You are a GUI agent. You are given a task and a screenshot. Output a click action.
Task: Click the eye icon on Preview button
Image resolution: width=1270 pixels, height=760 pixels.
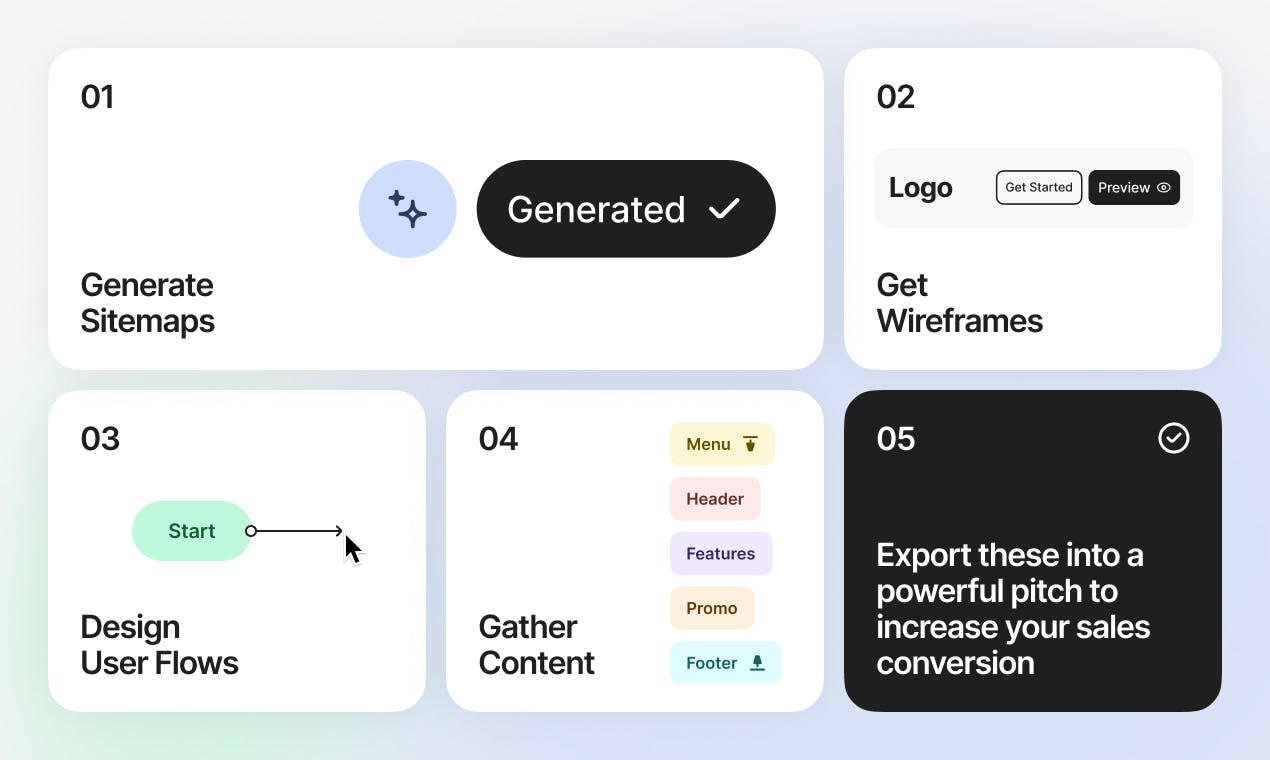click(x=1163, y=188)
